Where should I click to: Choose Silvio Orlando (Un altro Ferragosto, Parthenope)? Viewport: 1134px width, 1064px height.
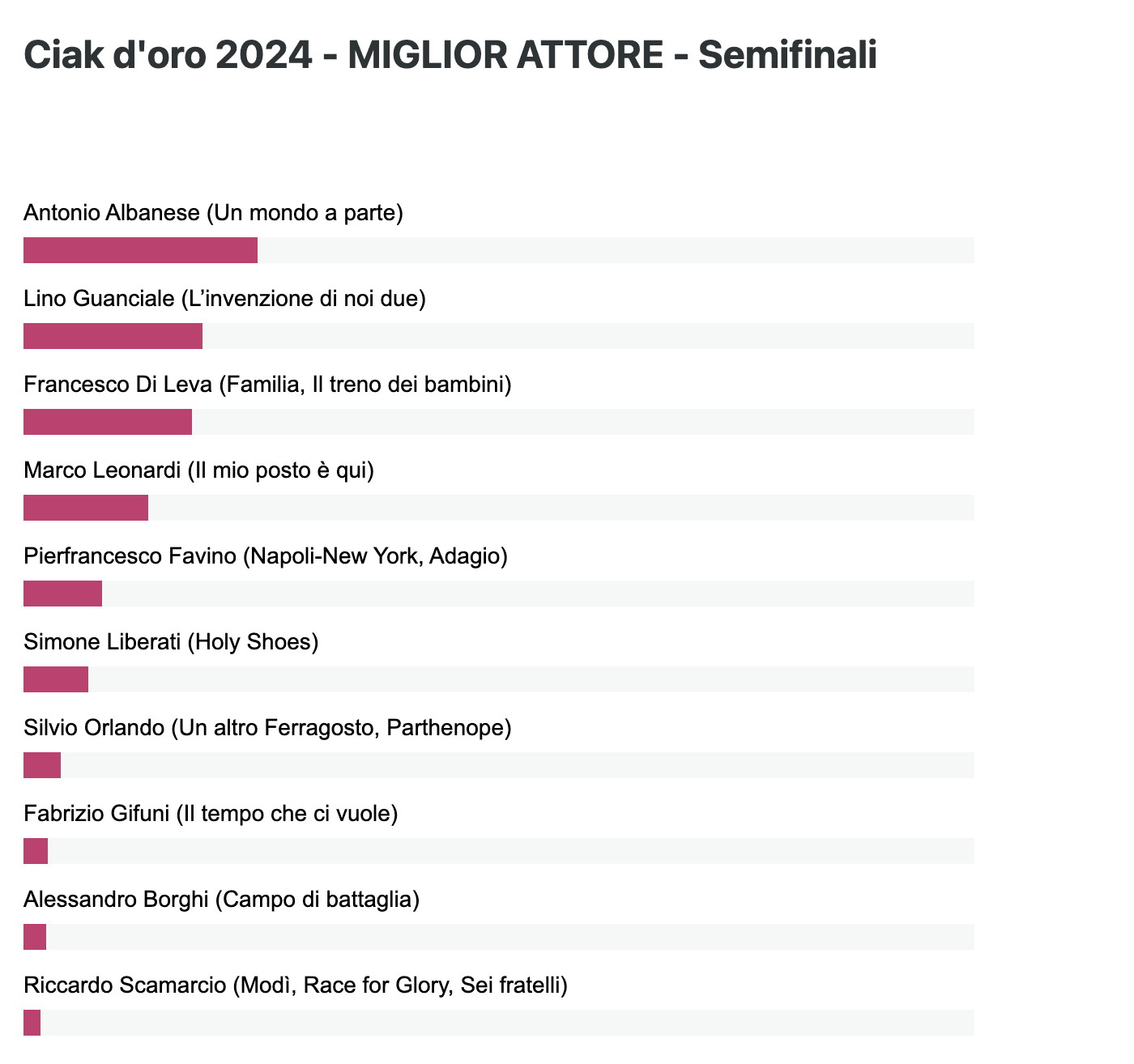pos(268,728)
